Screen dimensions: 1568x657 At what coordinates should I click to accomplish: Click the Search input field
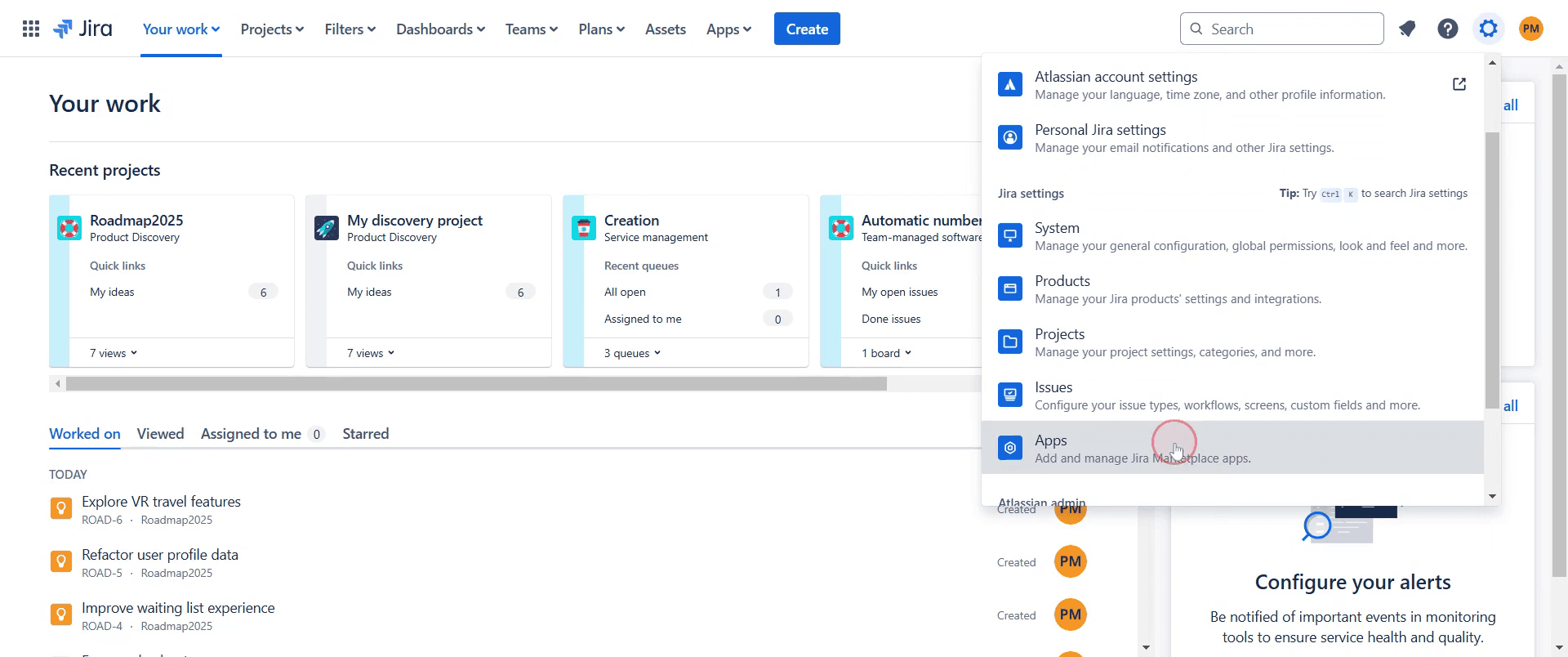click(1281, 29)
